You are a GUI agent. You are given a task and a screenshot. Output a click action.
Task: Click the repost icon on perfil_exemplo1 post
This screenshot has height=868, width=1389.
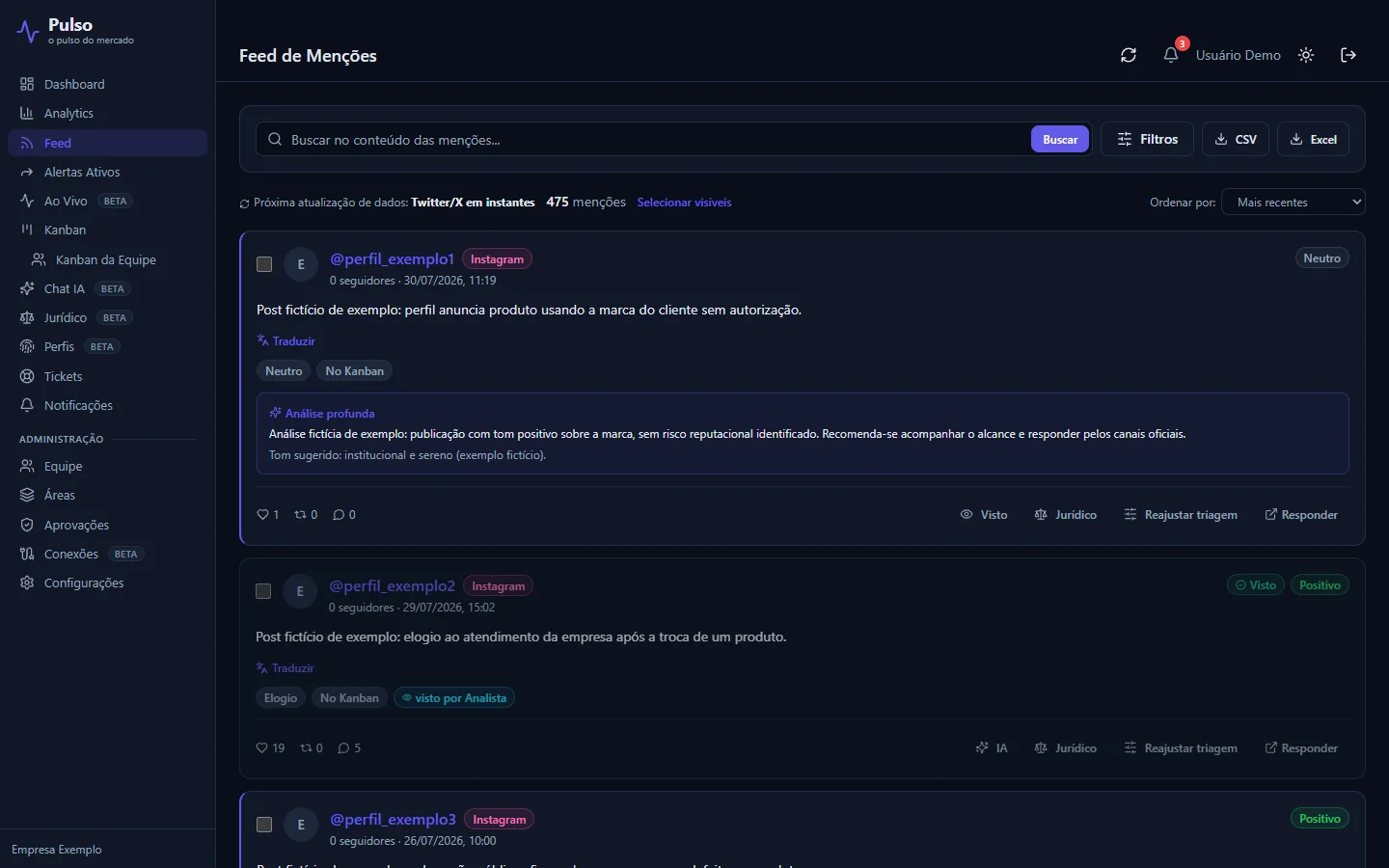(300, 515)
